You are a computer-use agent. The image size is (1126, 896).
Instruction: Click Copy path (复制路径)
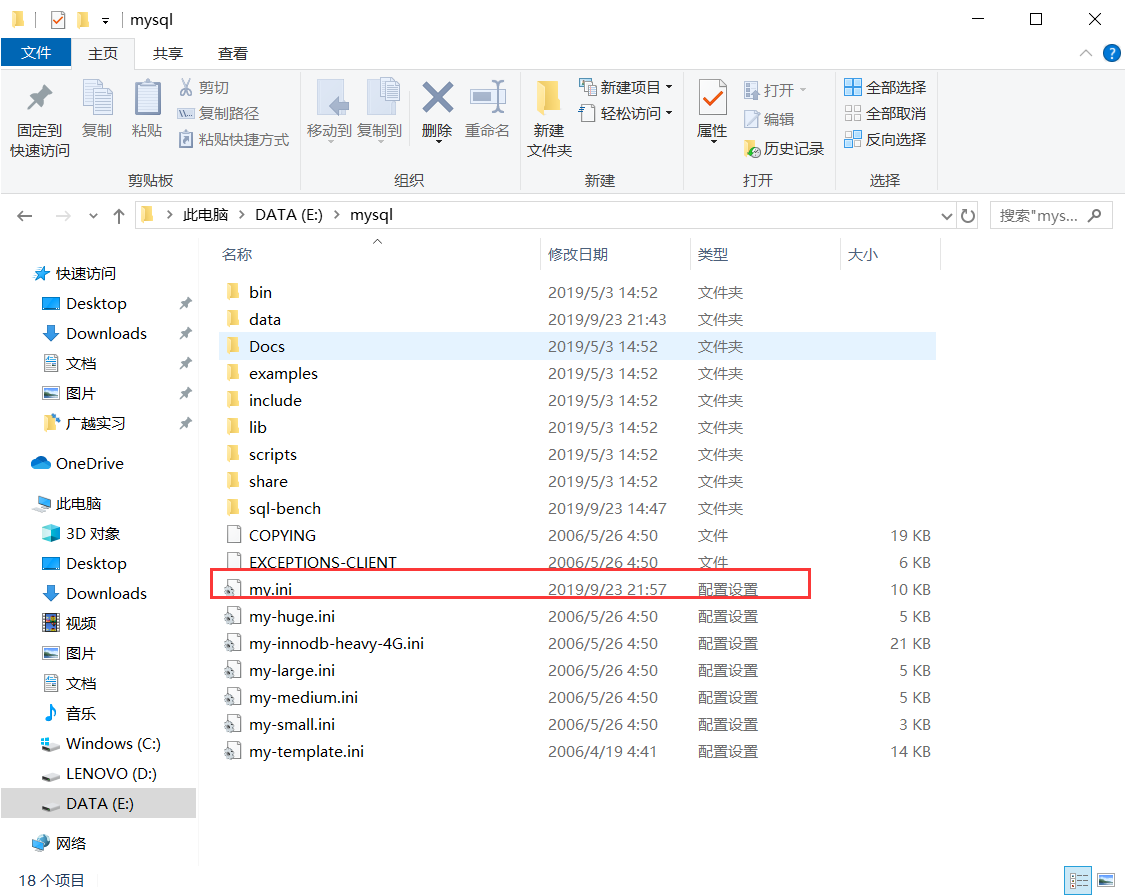pyautogui.click(x=218, y=113)
